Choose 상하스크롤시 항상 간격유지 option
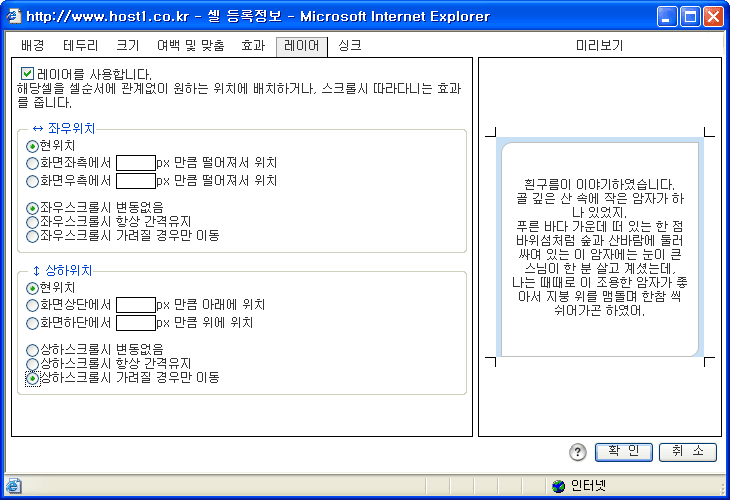The height and width of the screenshot is (500, 730). click(33, 364)
